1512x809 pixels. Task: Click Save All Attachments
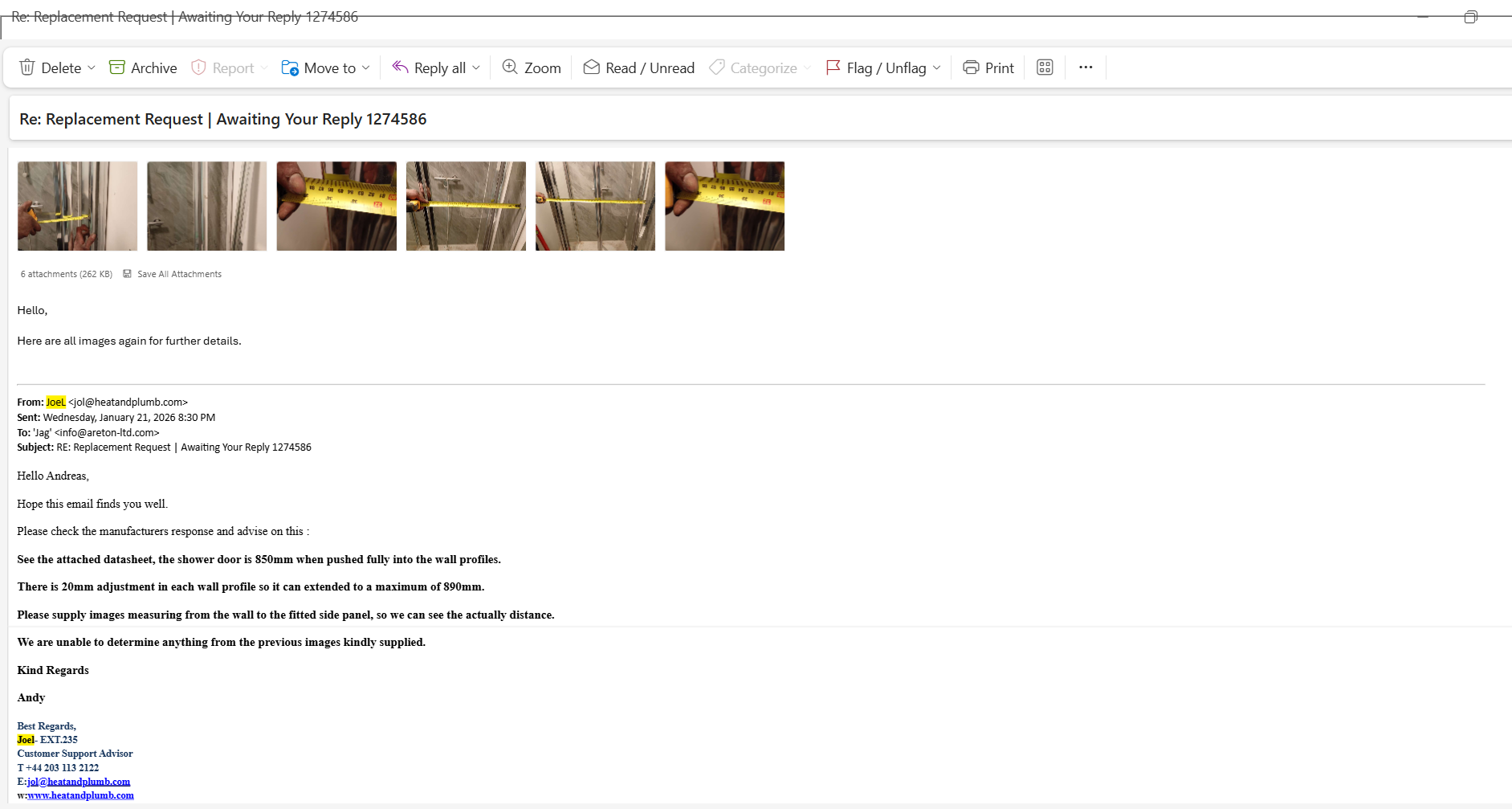coord(178,274)
